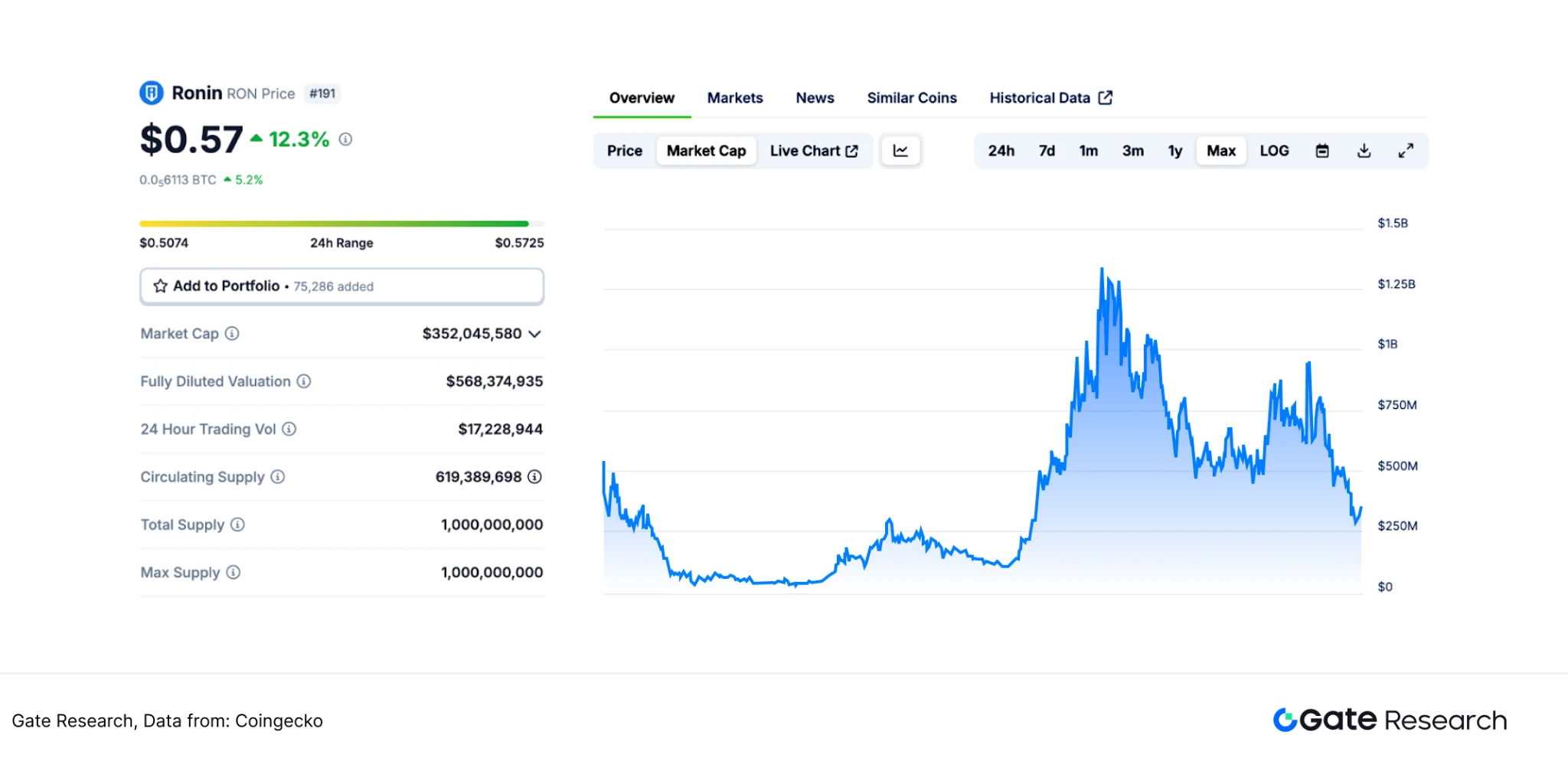
Task: Switch to the News tab
Action: [x=815, y=98]
